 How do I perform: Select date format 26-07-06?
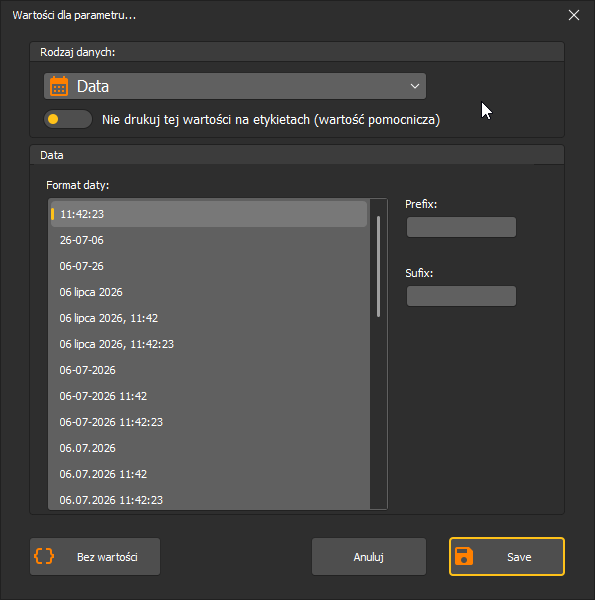[x=209, y=240]
